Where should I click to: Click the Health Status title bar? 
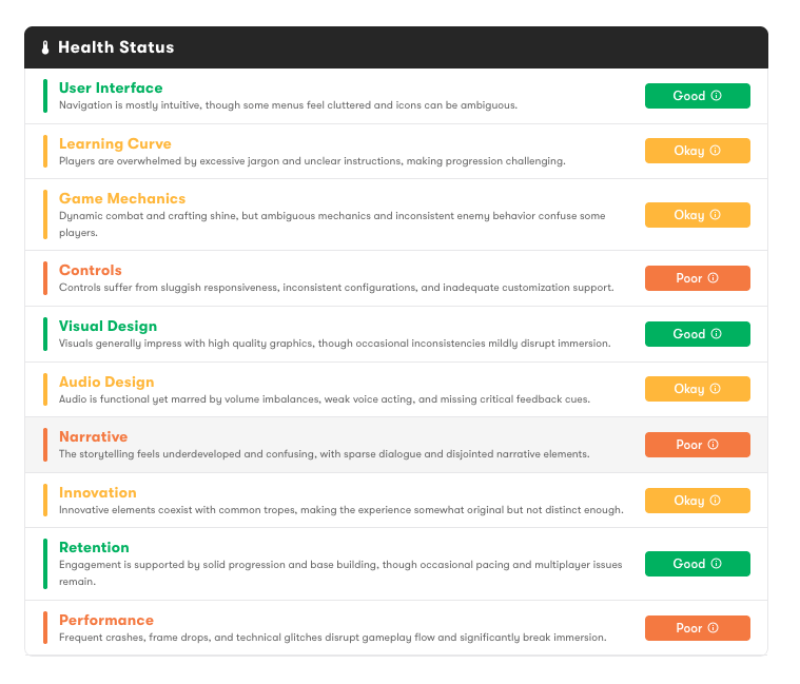[x=117, y=46]
